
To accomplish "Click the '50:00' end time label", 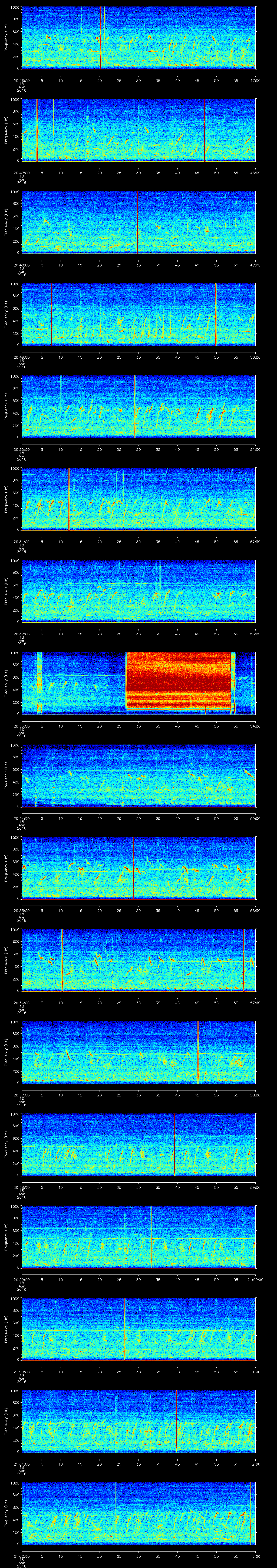I will (x=255, y=357).
